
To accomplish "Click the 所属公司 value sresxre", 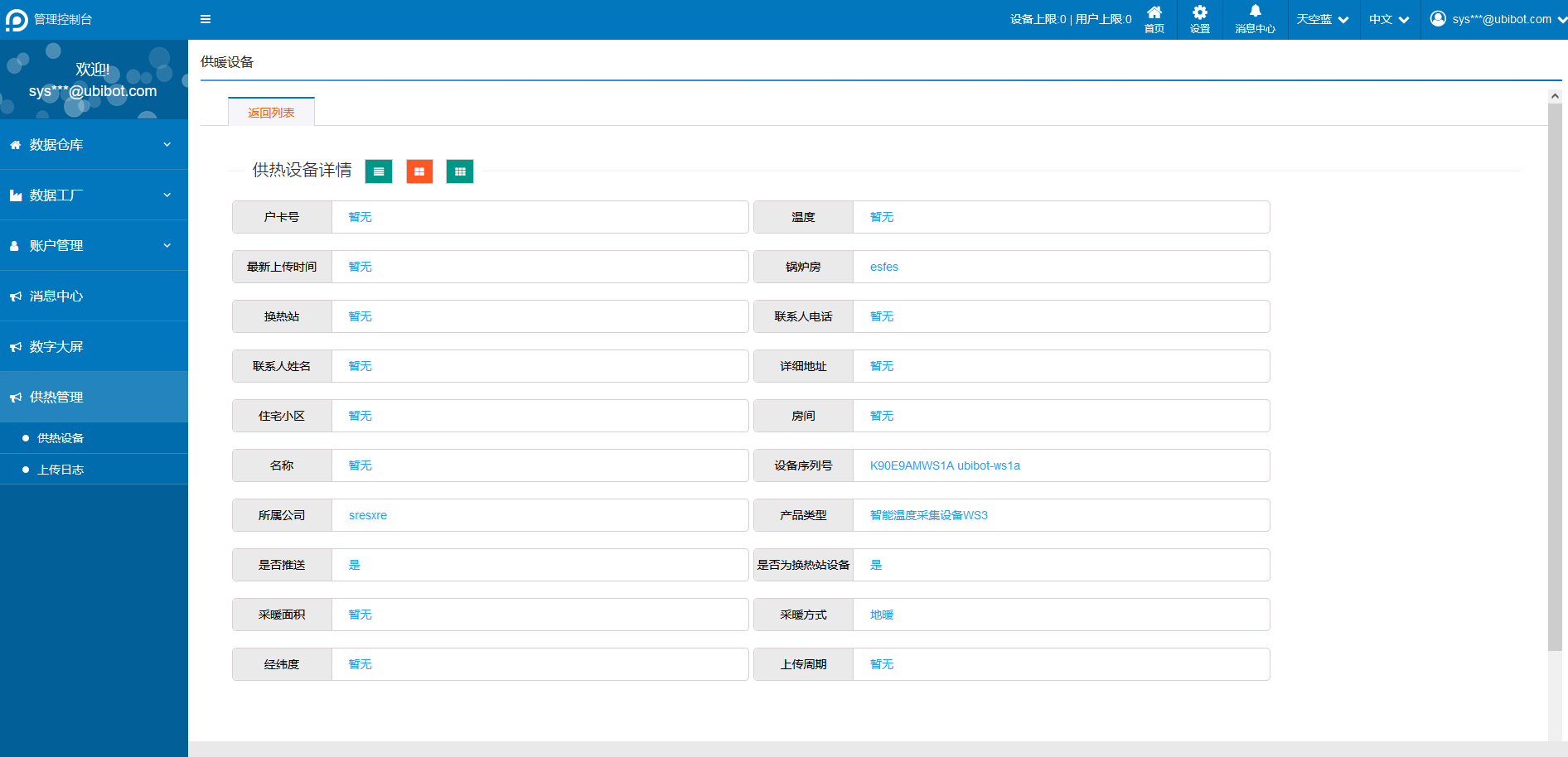I will [x=368, y=515].
